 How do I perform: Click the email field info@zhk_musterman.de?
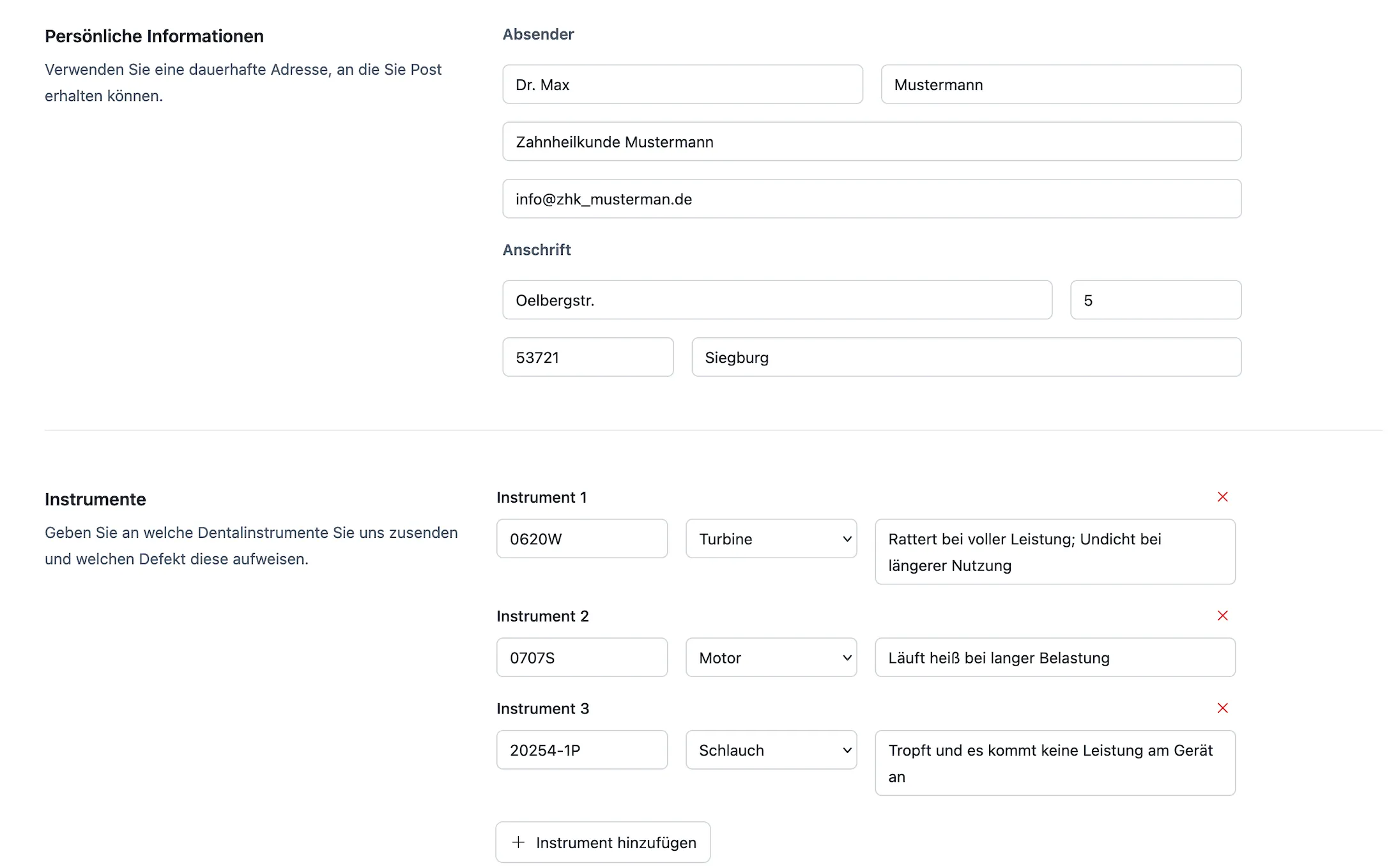871,199
